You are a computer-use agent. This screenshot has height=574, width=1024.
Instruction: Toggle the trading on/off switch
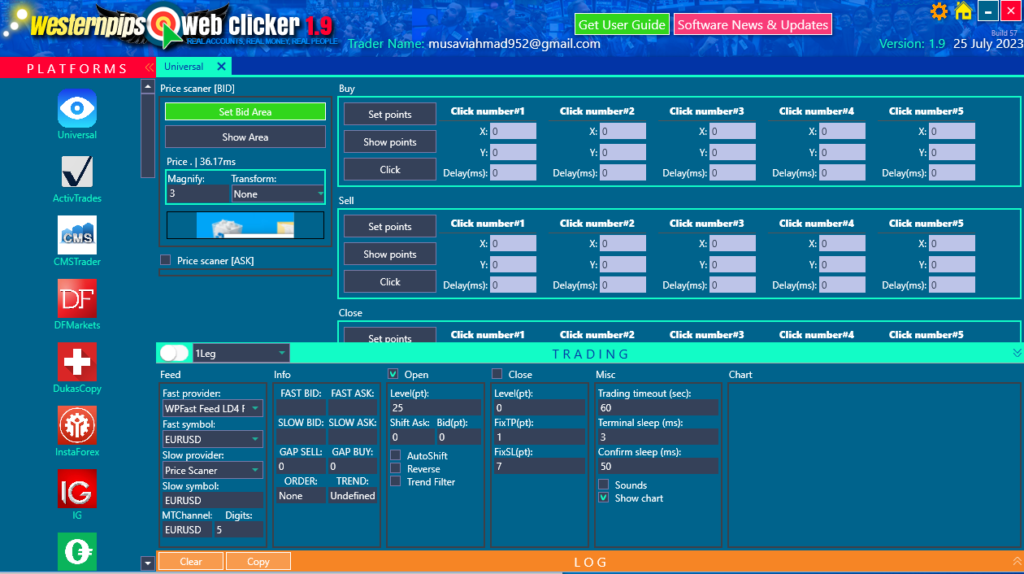tap(174, 353)
